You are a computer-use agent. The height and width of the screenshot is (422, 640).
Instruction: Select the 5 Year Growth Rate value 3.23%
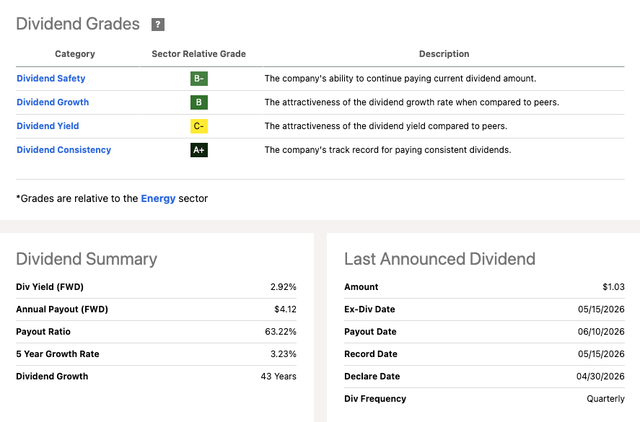click(x=283, y=354)
